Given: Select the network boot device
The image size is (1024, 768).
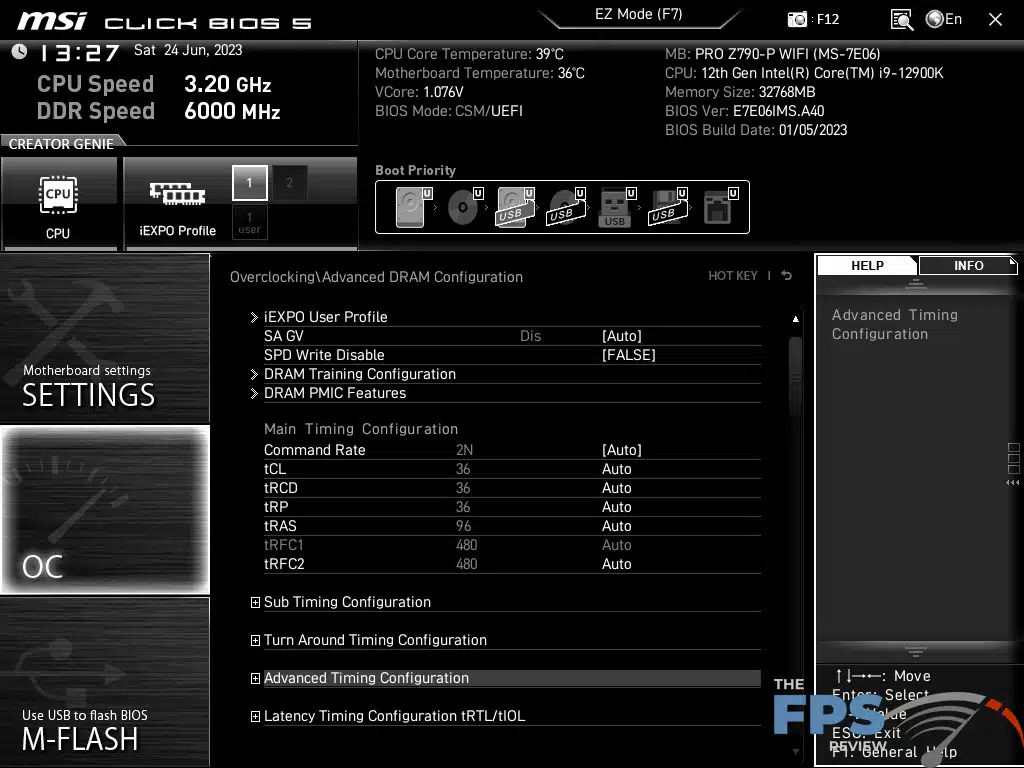Looking at the screenshot, I should (x=720, y=207).
